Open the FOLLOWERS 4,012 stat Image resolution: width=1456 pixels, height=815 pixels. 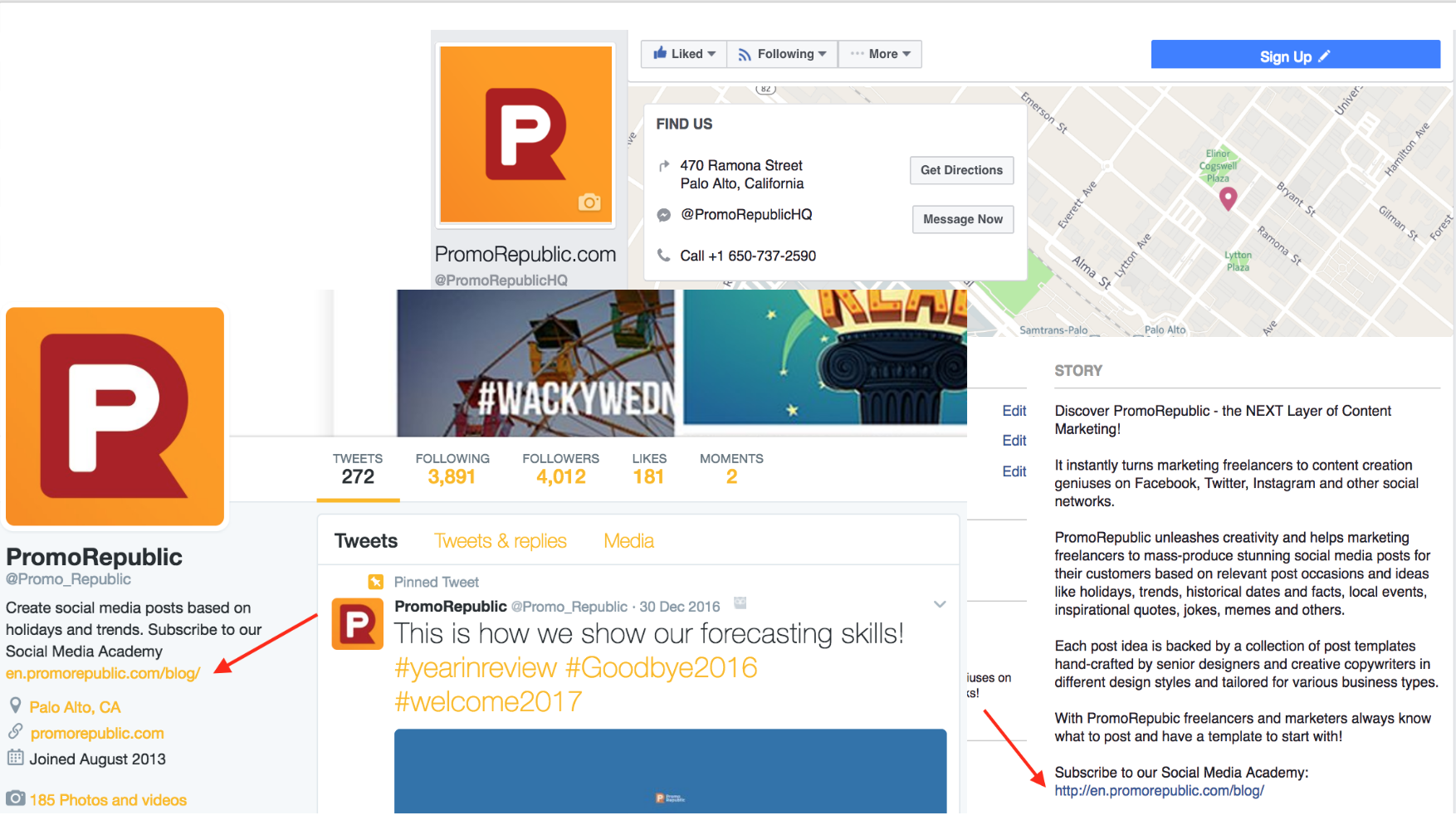(x=560, y=470)
